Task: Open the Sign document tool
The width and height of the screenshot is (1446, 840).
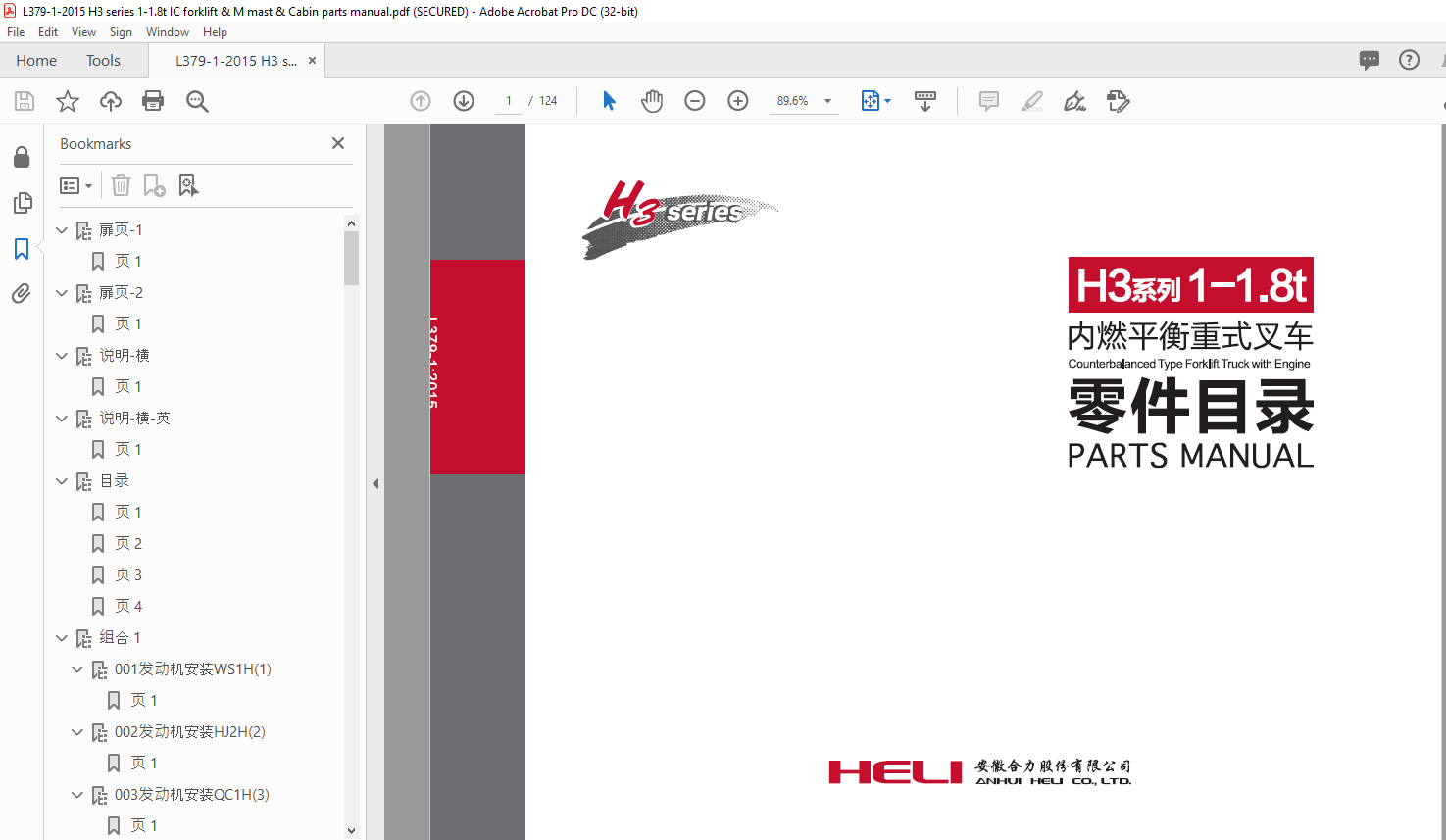Action: coord(1075,101)
